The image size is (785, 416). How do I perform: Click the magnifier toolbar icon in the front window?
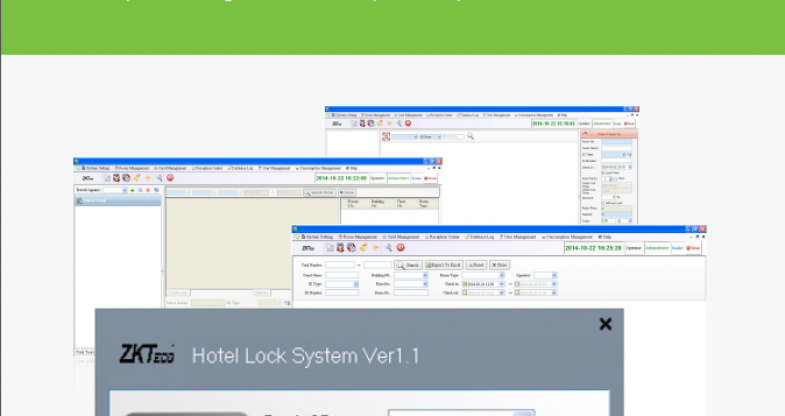coord(388,247)
